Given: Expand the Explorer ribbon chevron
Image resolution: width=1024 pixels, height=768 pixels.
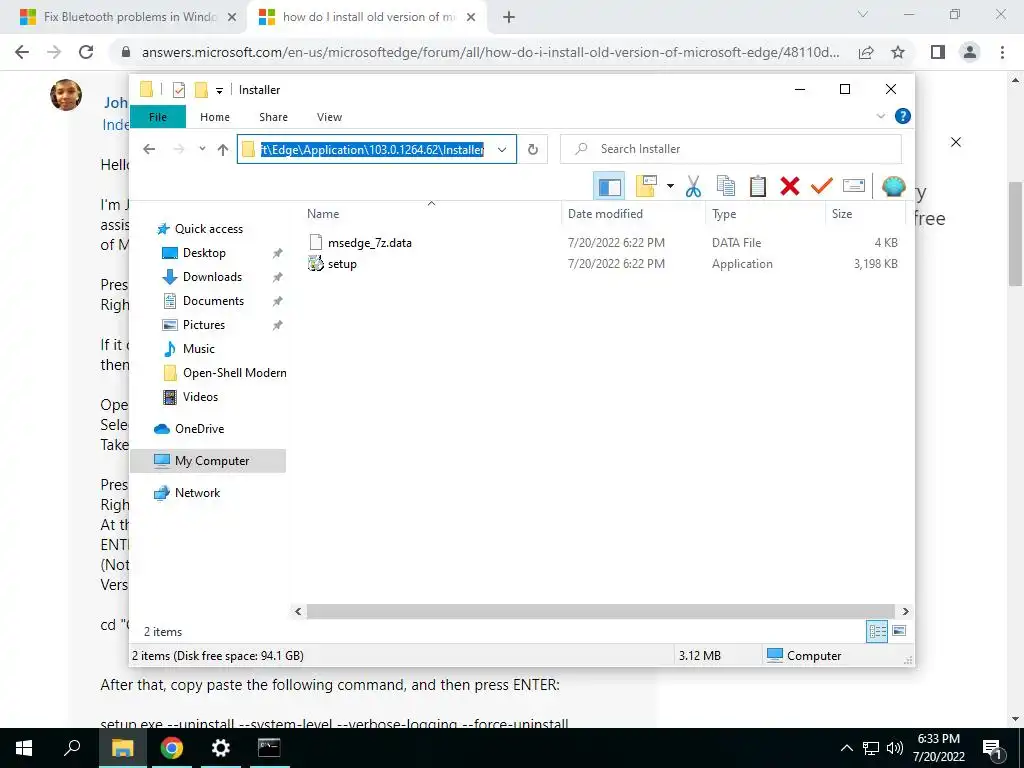Looking at the screenshot, I should [x=880, y=116].
